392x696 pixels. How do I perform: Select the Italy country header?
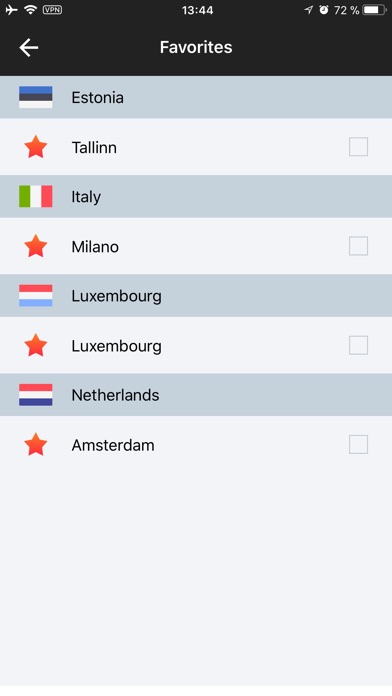click(x=196, y=196)
